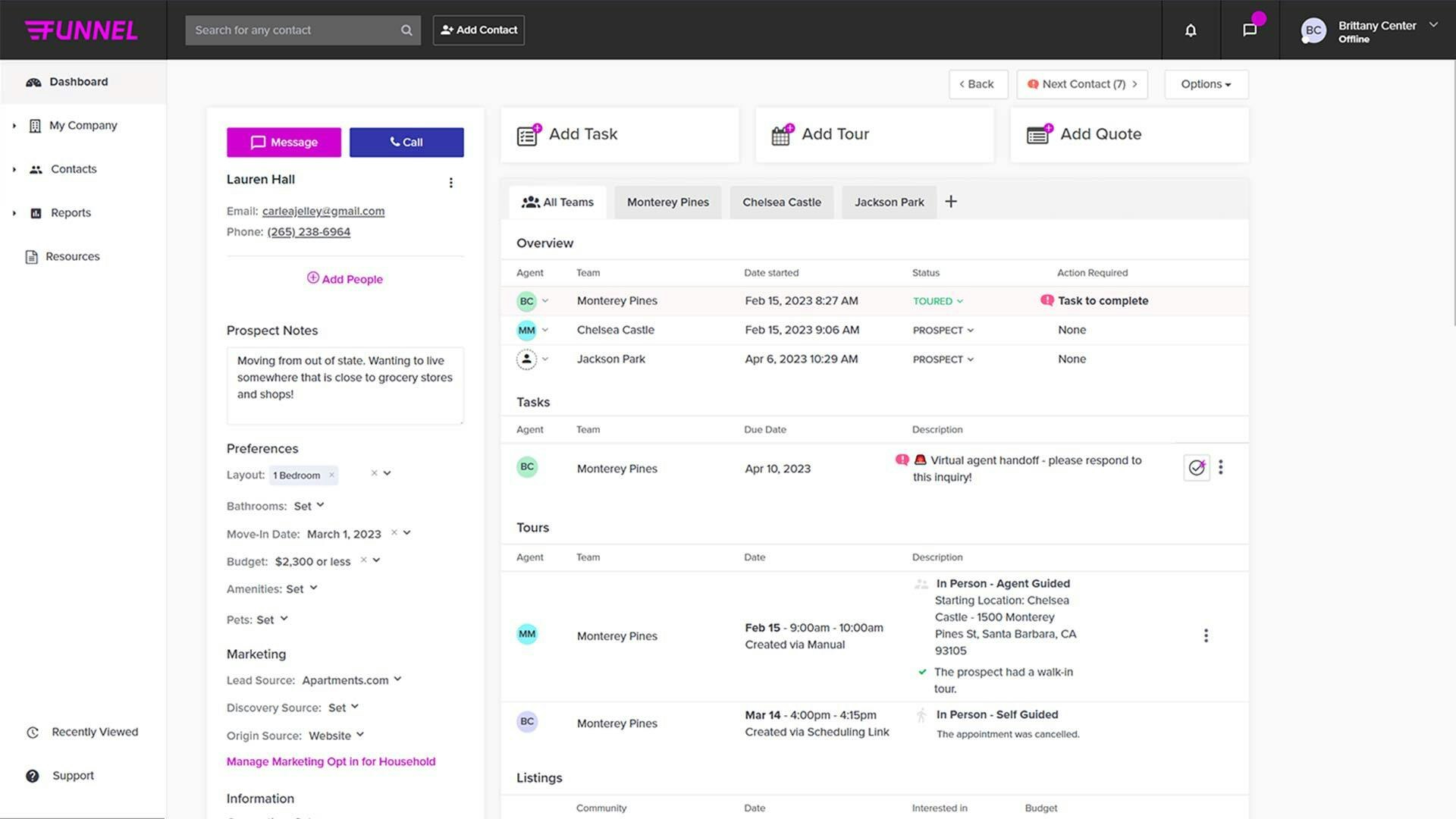
Task: Open the notifications bell icon
Action: point(1191,30)
